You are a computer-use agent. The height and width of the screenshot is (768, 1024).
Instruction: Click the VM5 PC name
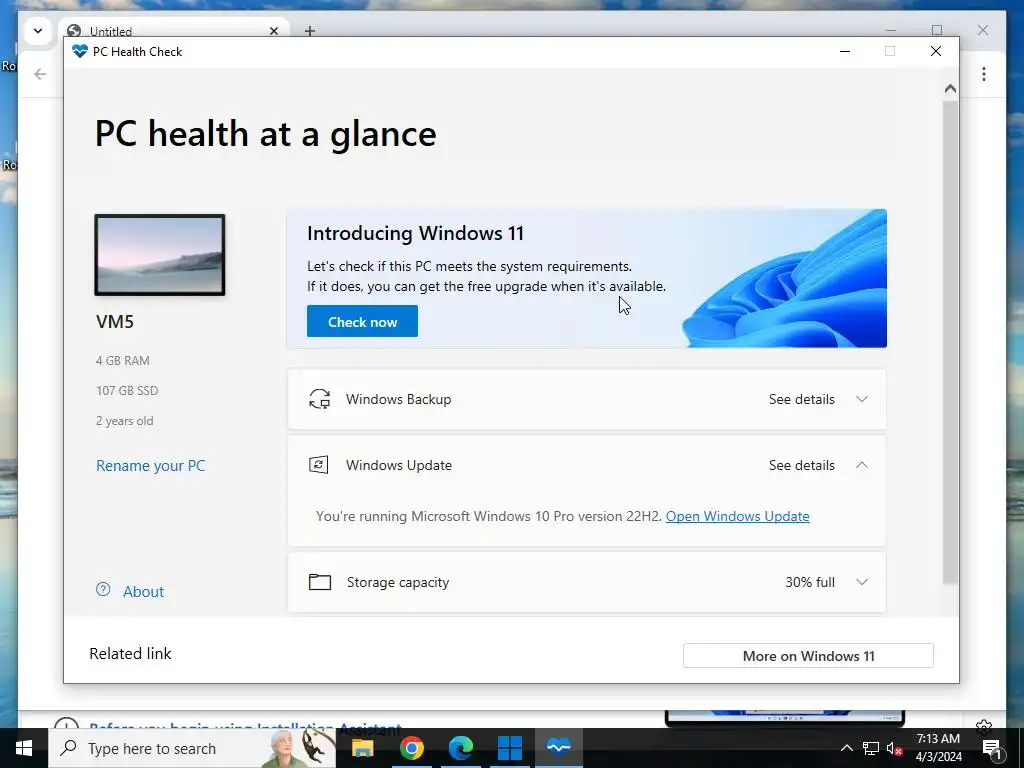coord(115,321)
